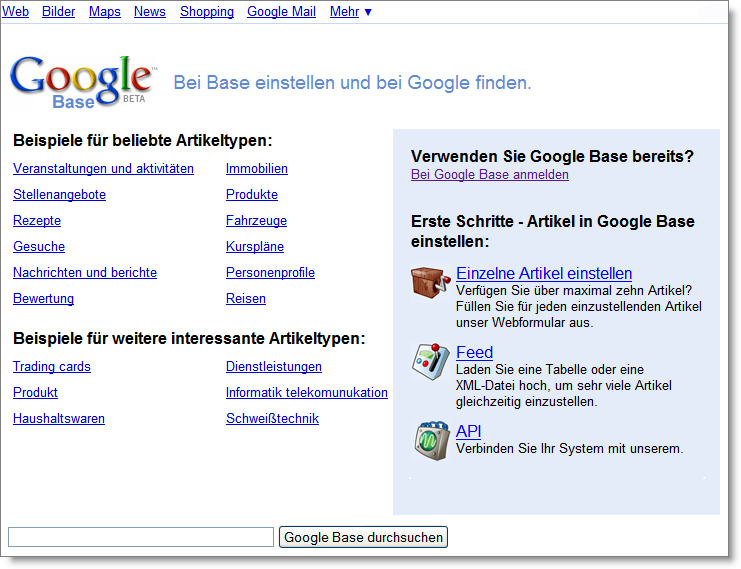The width and height of the screenshot is (741, 569).
Task: Open the Immobilien category
Action: click(257, 169)
